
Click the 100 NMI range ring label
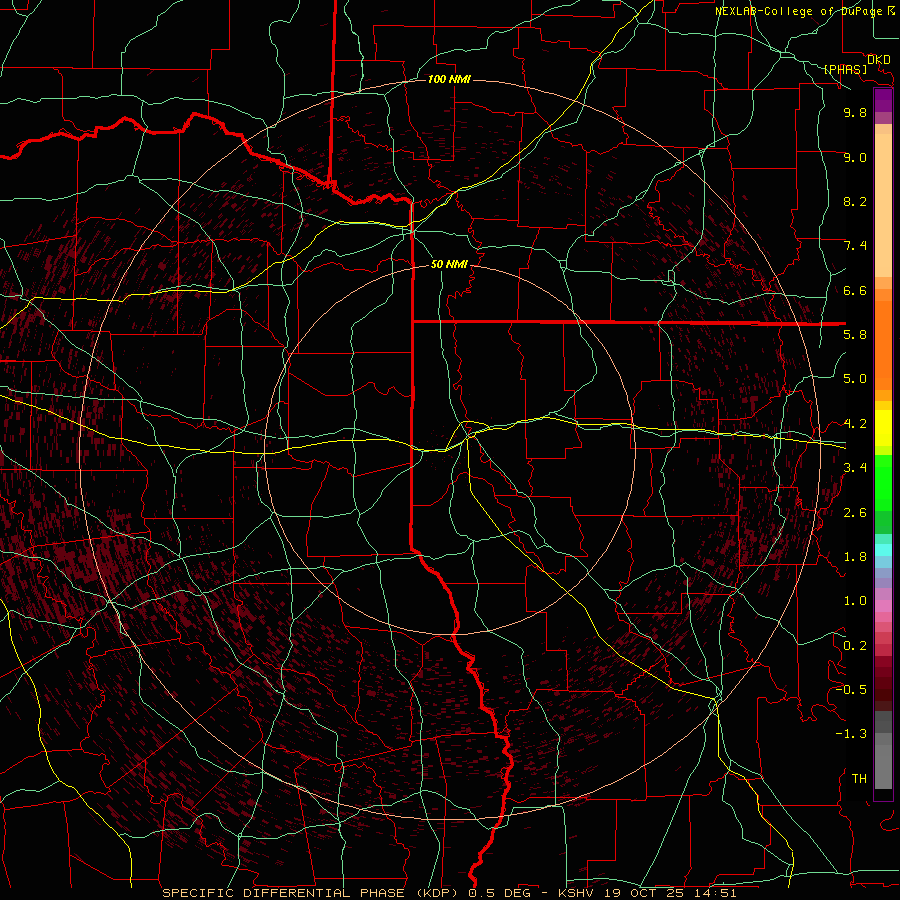(449, 79)
